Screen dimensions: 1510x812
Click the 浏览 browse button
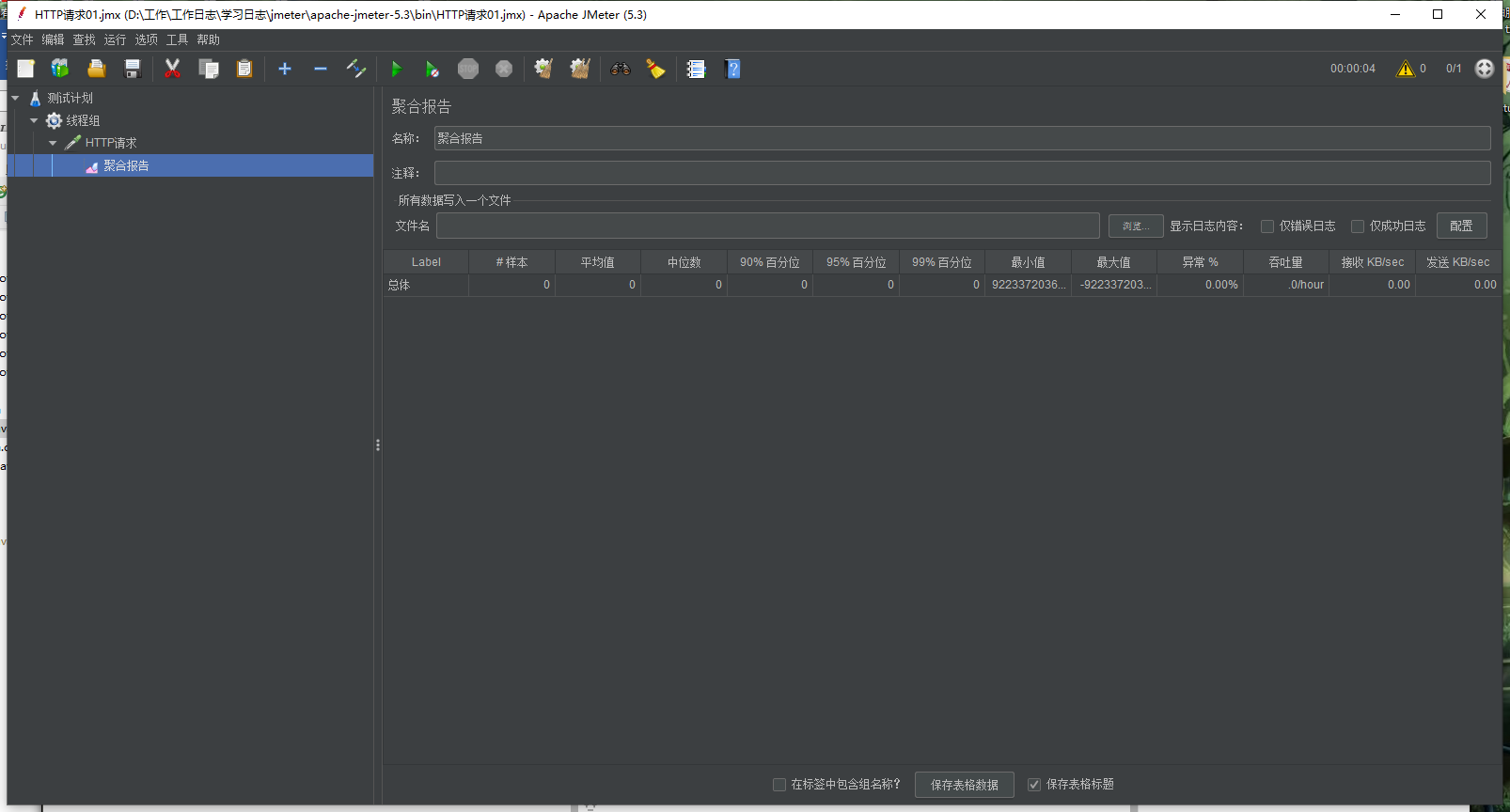[x=1136, y=226]
